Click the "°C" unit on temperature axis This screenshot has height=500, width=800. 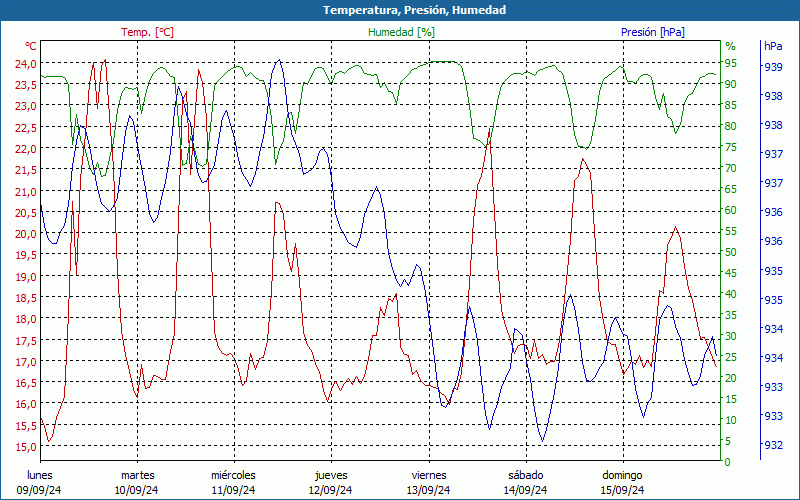coord(31,46)
